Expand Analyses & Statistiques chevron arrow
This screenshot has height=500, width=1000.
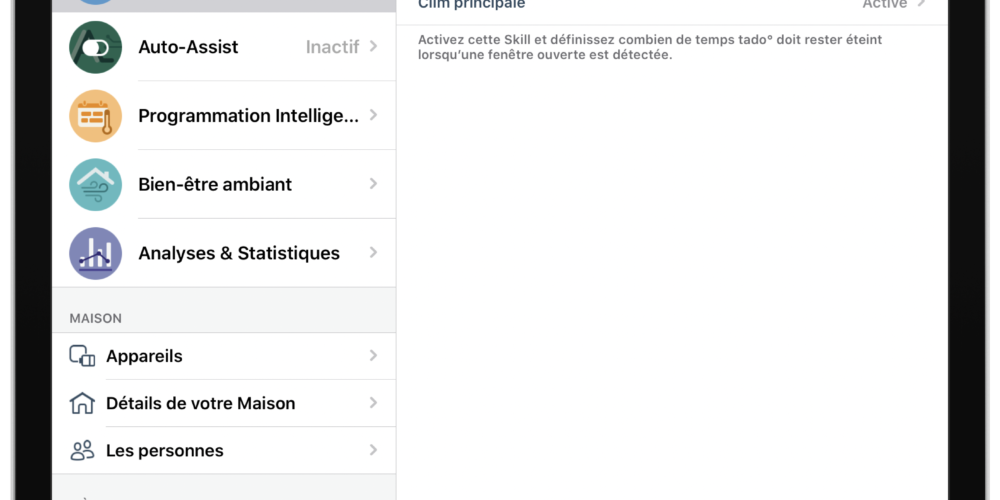coord(374,253)
